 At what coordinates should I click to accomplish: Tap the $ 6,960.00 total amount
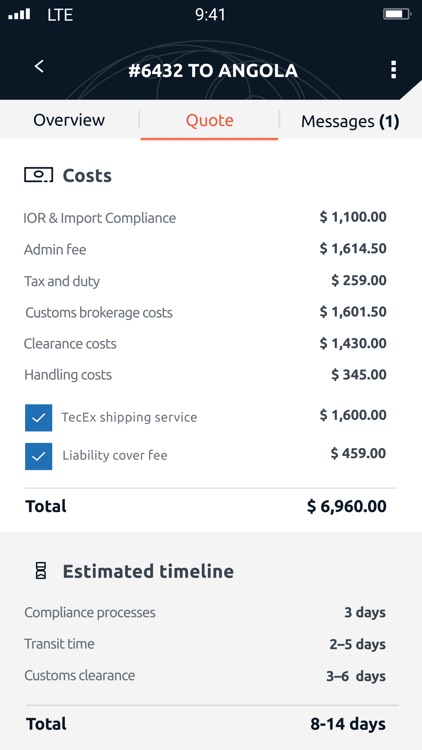(347, 506)
